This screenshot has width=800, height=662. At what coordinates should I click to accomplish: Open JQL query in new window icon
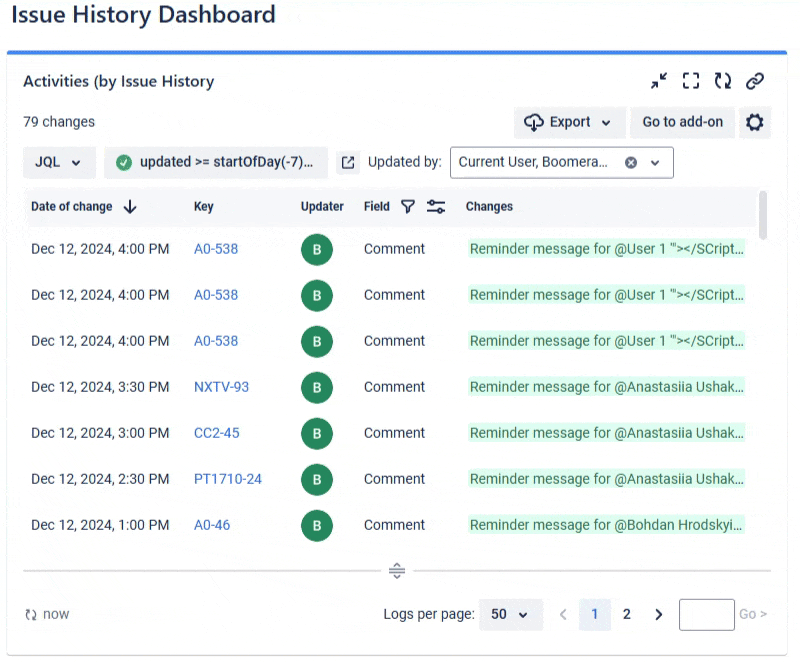[347, 162]
